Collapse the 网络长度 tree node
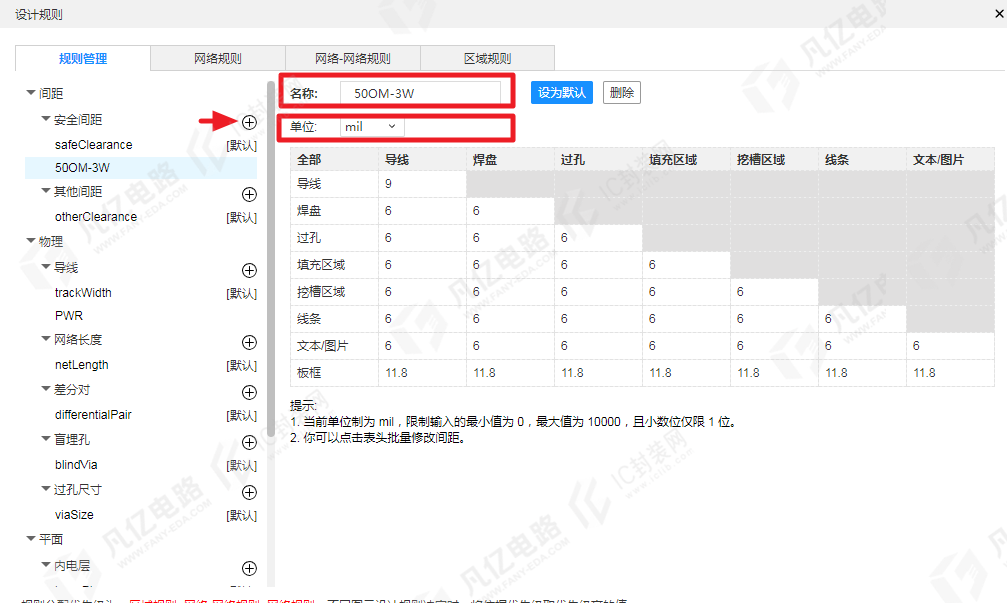This screenshot has height=603, width=1007. [46, 338]
